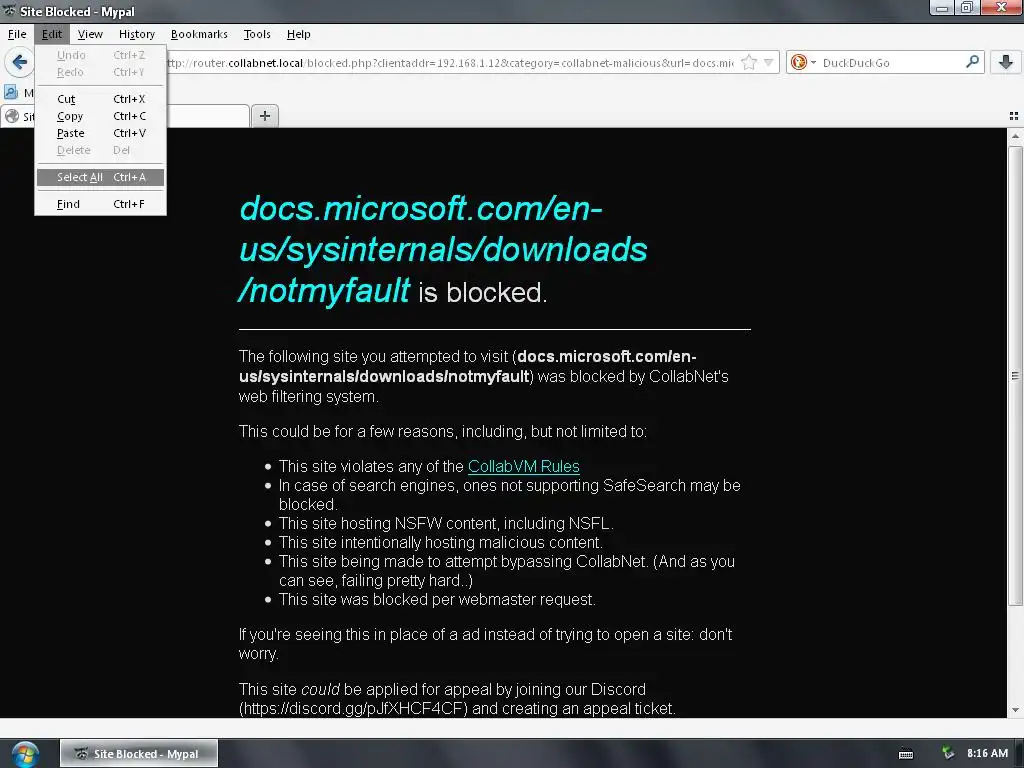The image size is (1024, 768).
Task: Open the Bookmarks menu
Action: 199,34
